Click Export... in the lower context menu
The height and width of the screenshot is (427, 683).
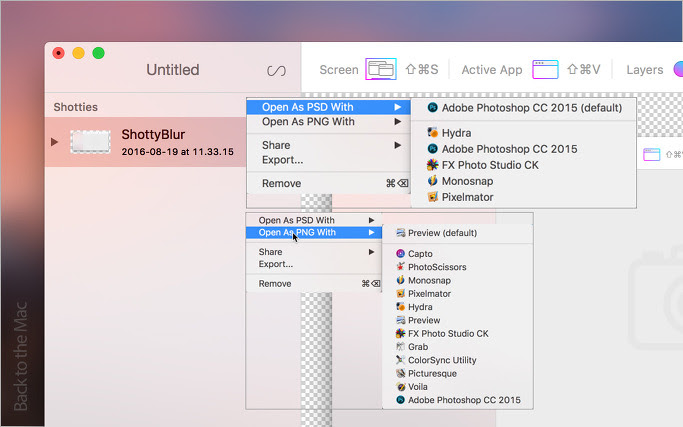[314, 264]
